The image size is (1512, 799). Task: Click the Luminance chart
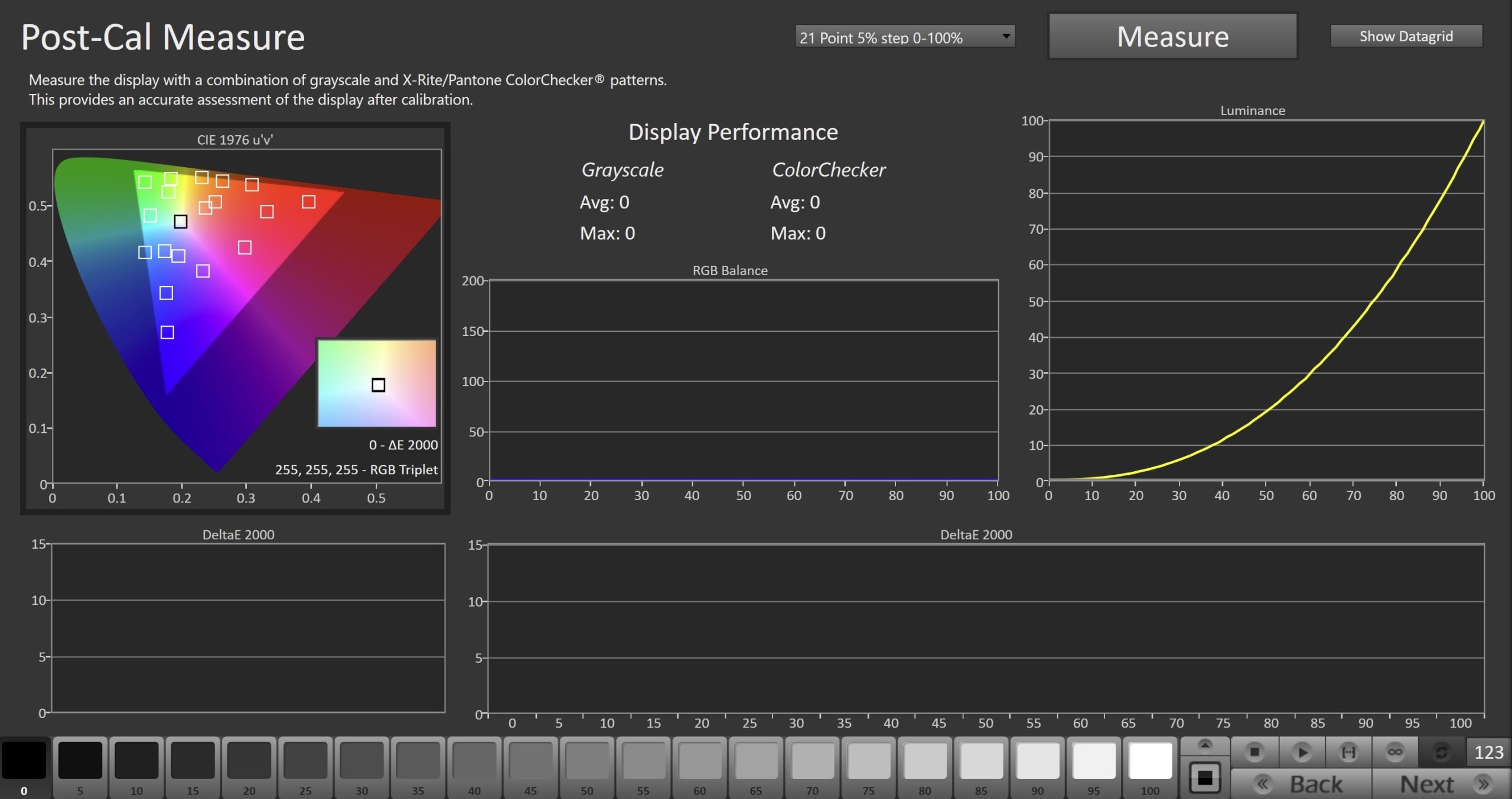click(1266, 300)
